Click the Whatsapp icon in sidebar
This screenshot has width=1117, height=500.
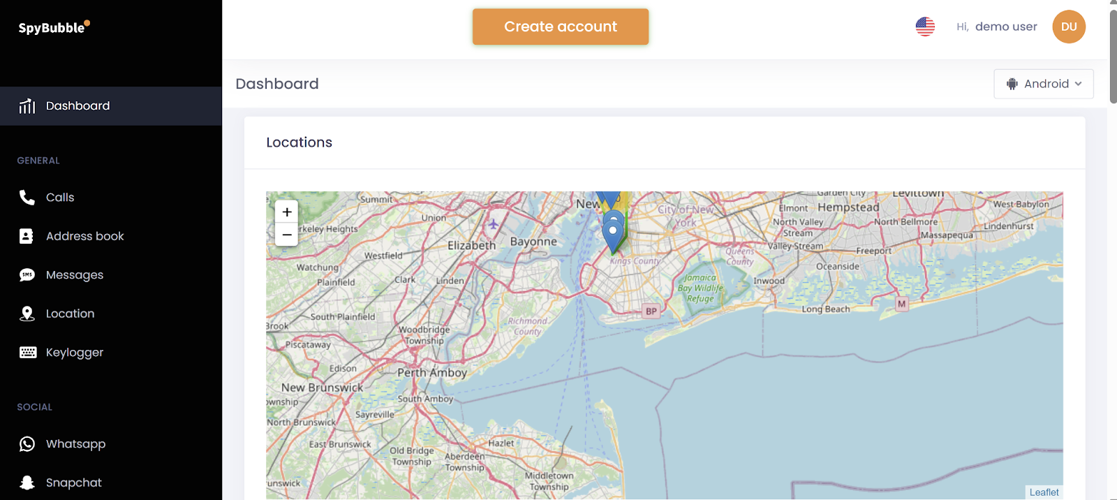[x=27, y=444]
